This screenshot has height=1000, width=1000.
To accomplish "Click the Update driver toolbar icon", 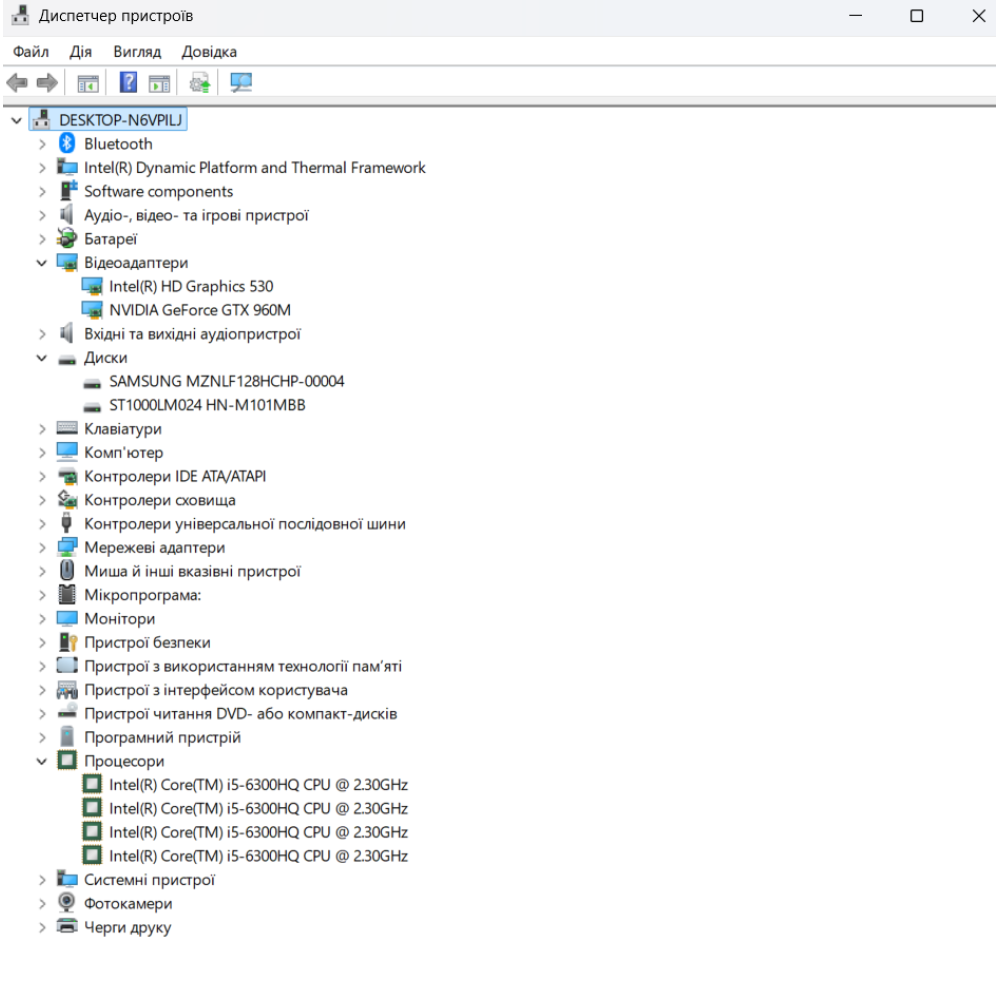I will (198, 83).
